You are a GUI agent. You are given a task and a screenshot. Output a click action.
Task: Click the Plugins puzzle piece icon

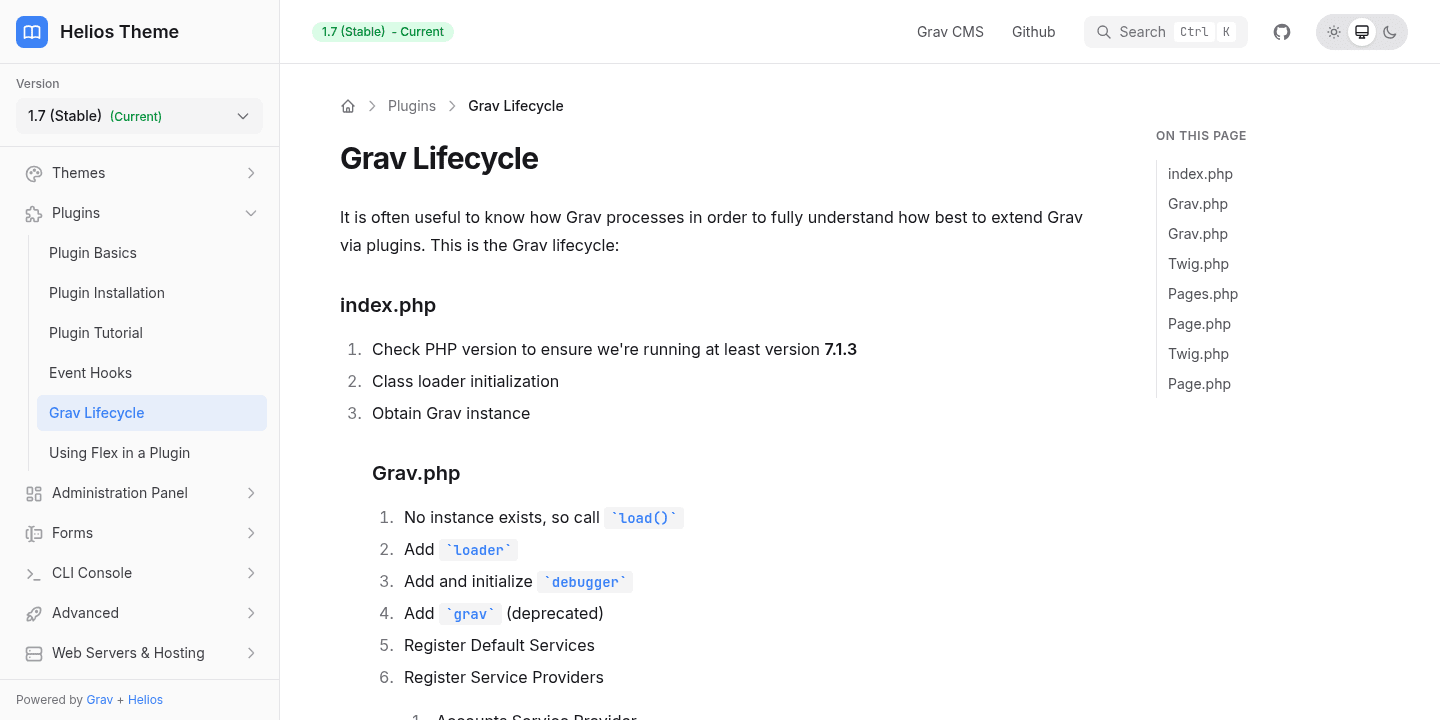click(34, 213)
